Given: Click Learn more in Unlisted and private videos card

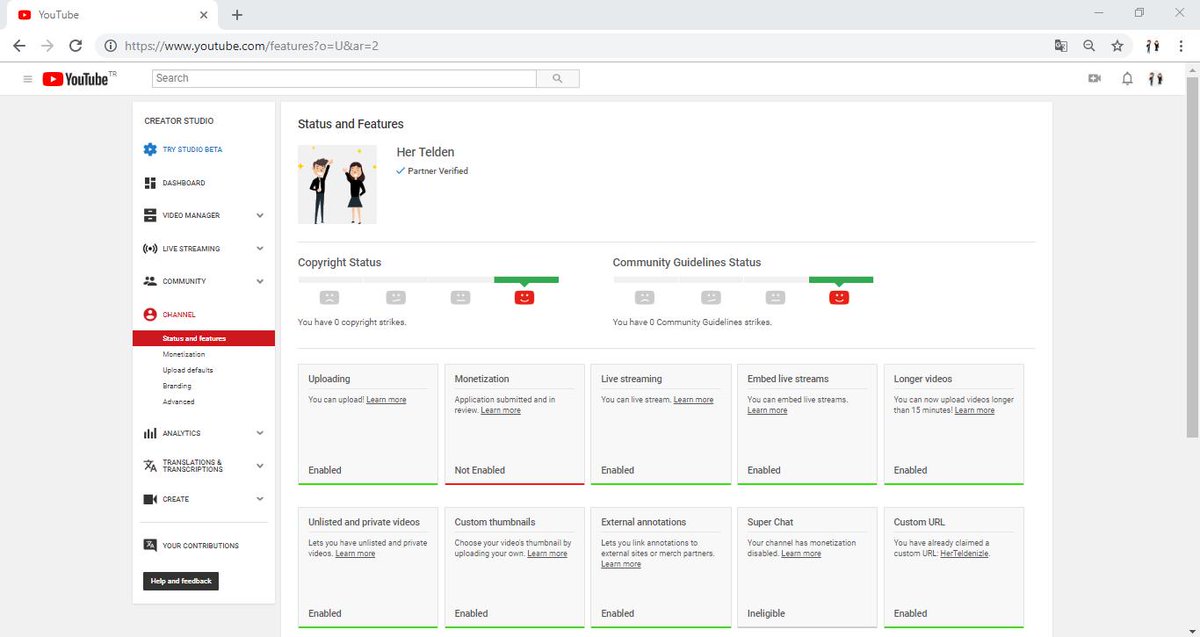Looking at the screenshot, I should point(355,553).
